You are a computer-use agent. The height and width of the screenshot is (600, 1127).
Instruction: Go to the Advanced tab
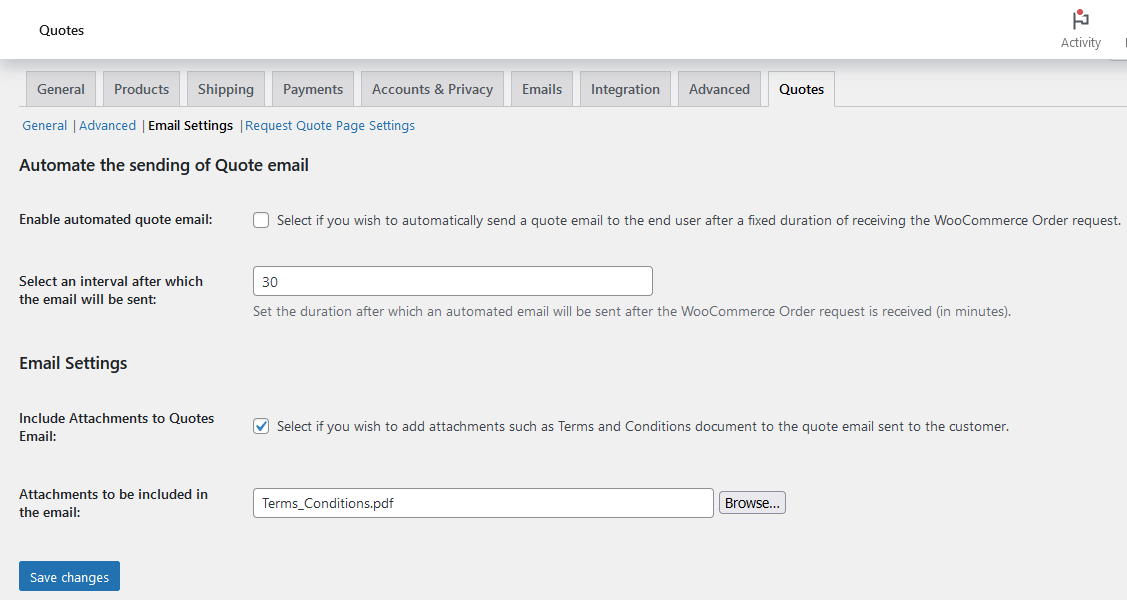(719, 89)
